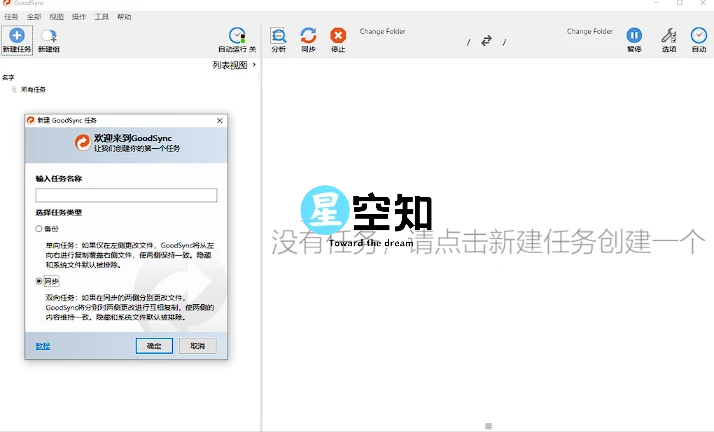Open the 全部 menu
This screenshot has width=714, height=432.
(x=34, y=17)
